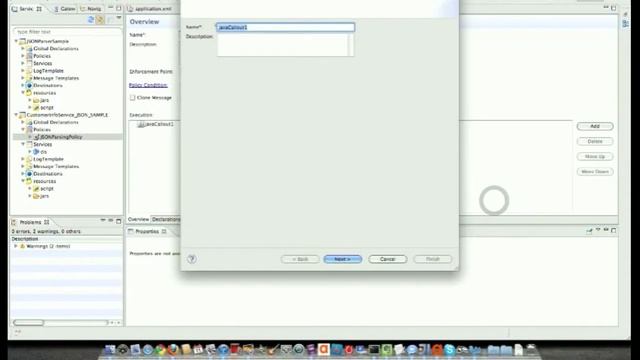Click the Move Up button

click(x=595, y=156)
